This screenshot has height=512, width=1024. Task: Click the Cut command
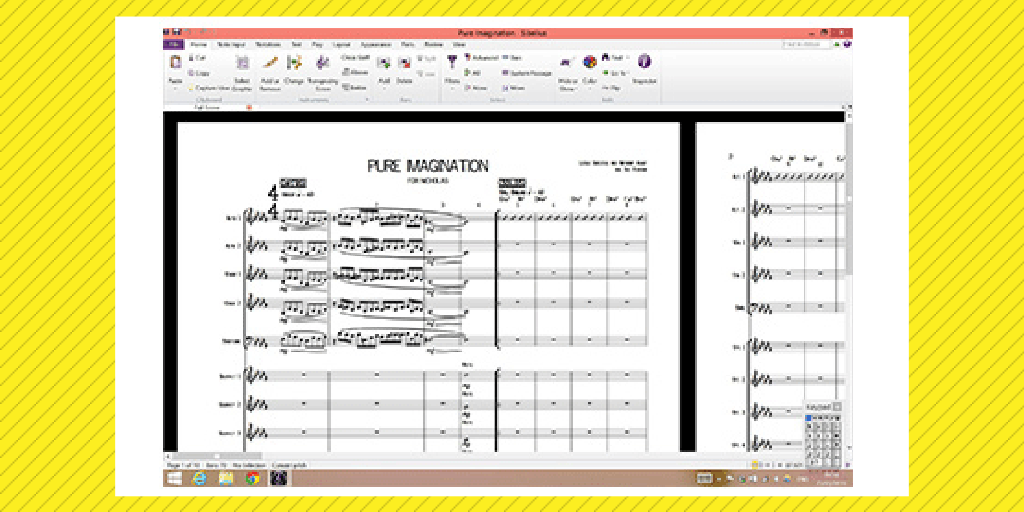[198, 58]
